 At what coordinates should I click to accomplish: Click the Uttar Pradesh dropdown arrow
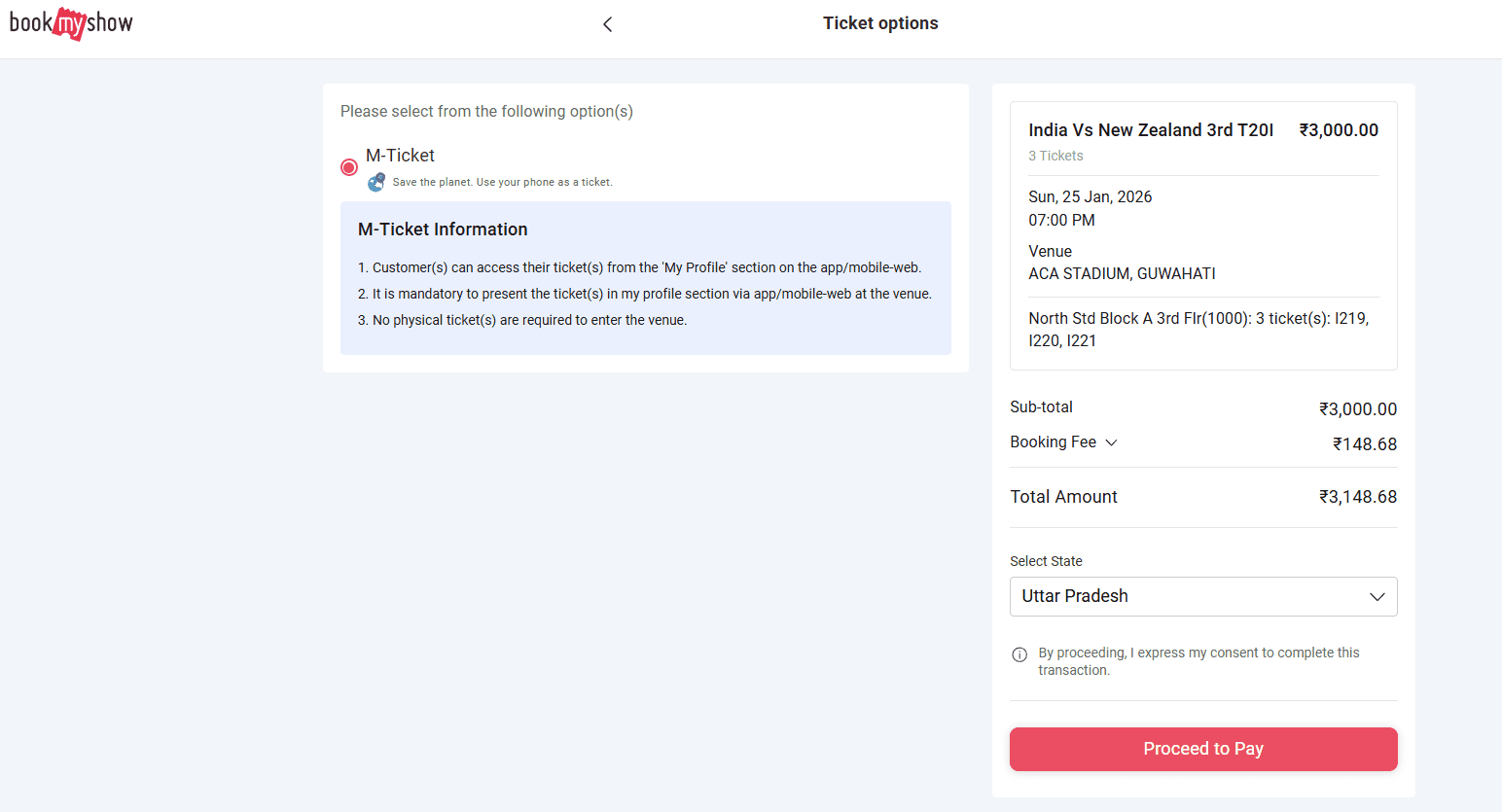1377,597
